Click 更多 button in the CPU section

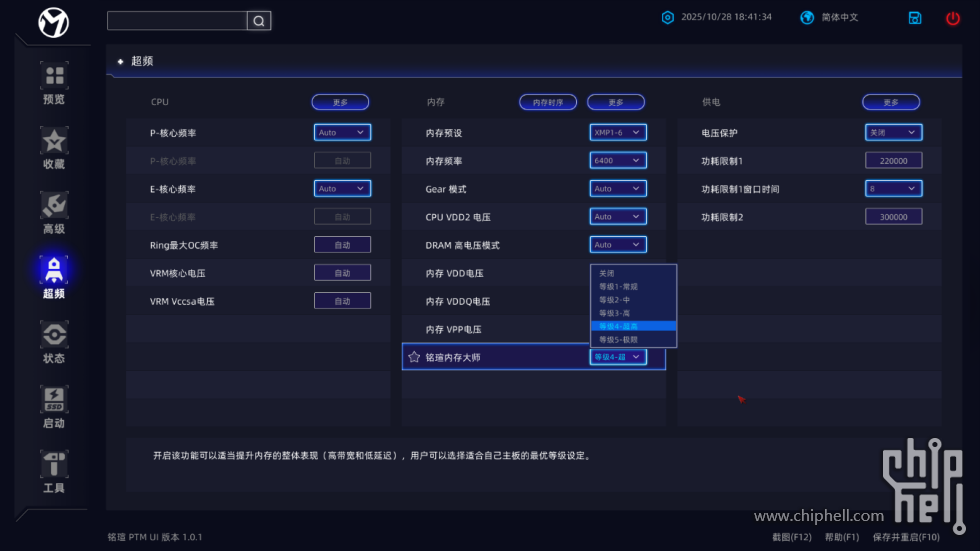tap(340, 102)
